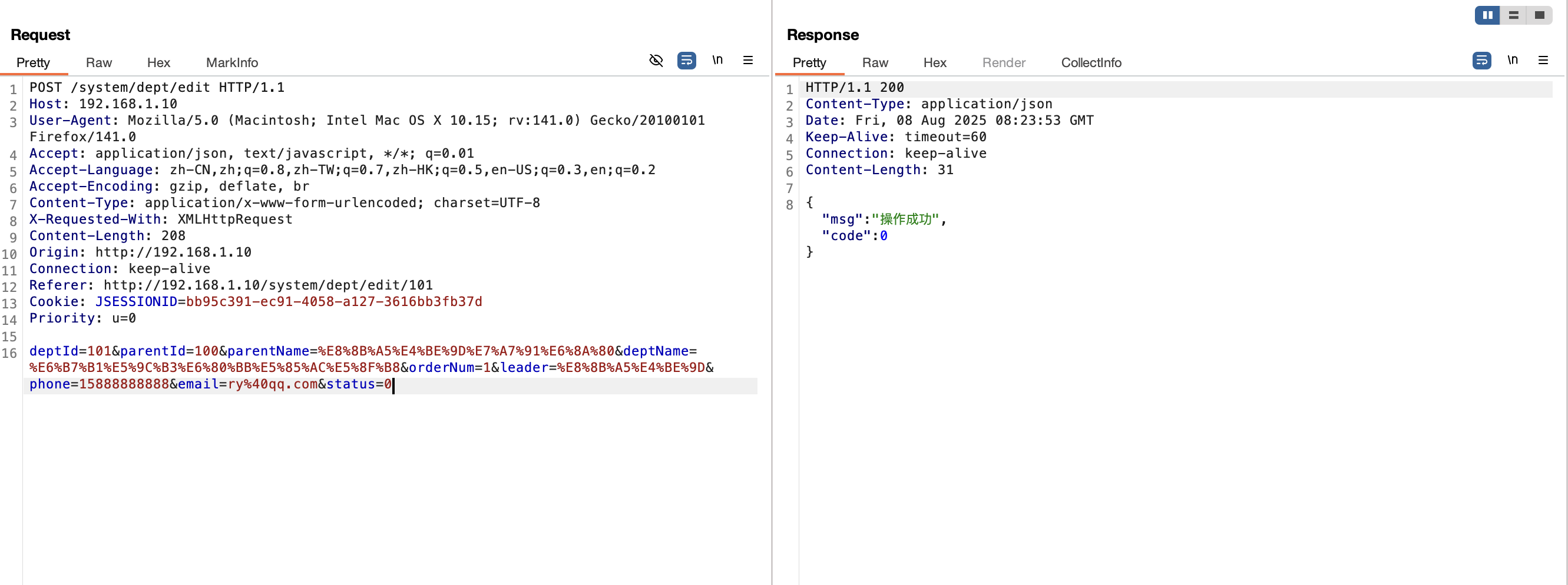This screenshot has height=585, width=1568.
Task: Click the Host header value 192.168.1.10
Action: [x=128, y=104]
